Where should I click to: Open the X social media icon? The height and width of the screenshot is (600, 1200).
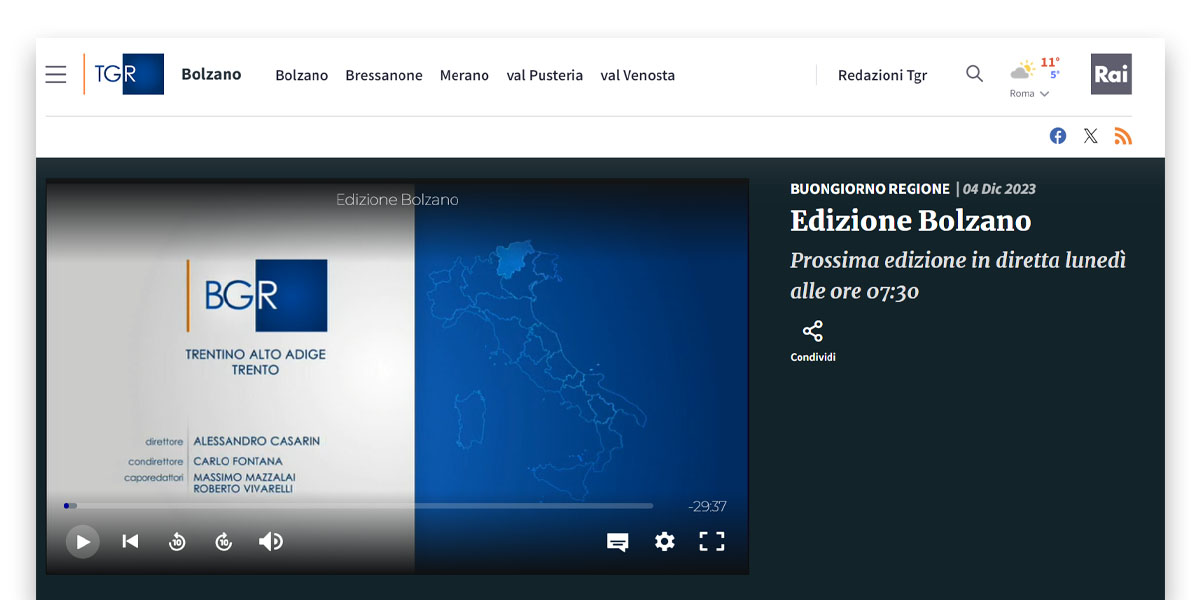click(1090, 136)
